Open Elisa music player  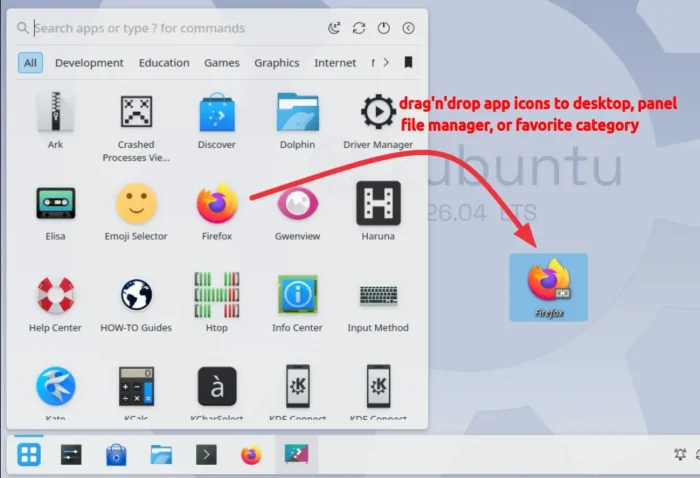pos(55,212)
